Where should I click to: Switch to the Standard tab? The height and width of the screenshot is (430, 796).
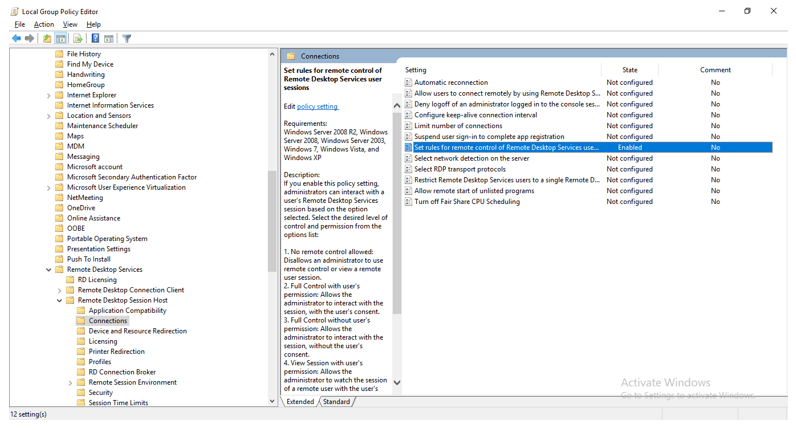tap(337, 402)
